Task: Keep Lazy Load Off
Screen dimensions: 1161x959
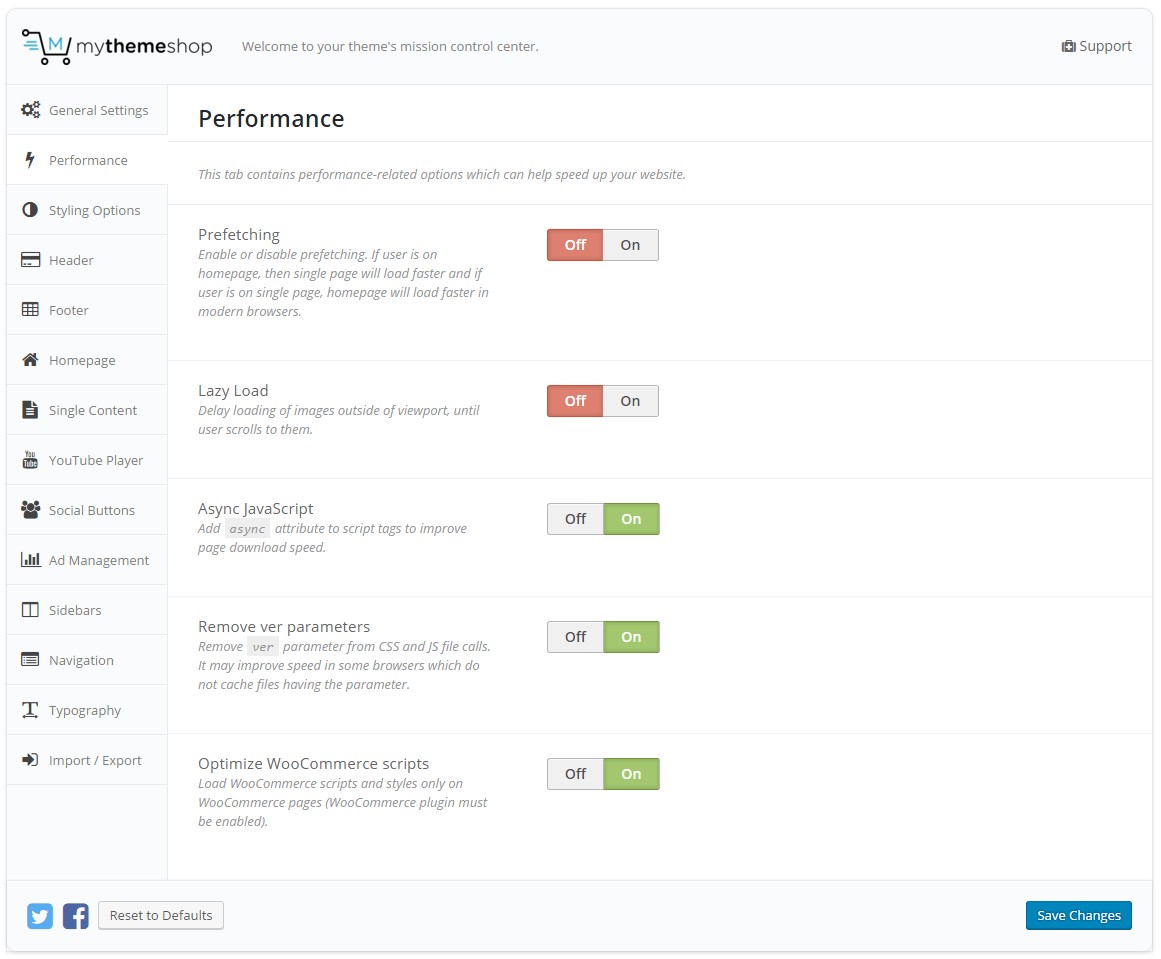Action: point(575,401)
